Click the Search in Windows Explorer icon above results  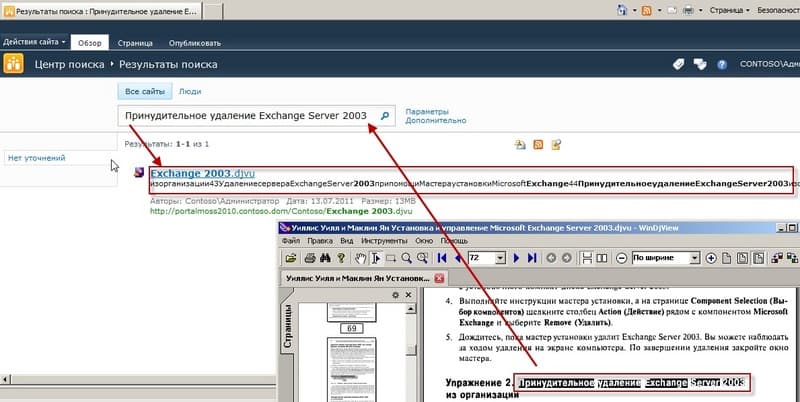[x=556, y=145]
